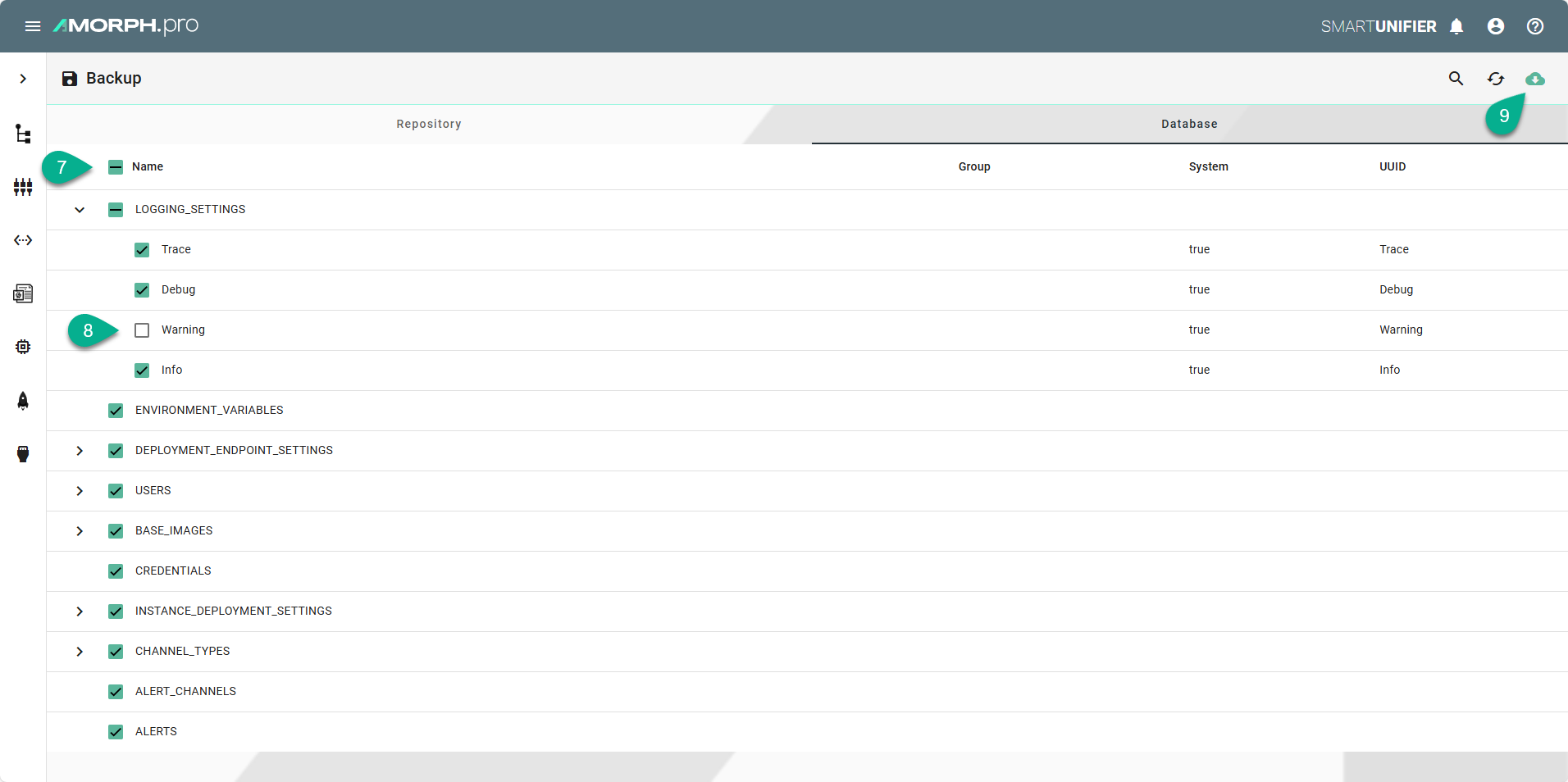Uncheck the CREDENTIALS checkbox
The height and width of the screenshot is (782, 1568).
pos(115,571)
